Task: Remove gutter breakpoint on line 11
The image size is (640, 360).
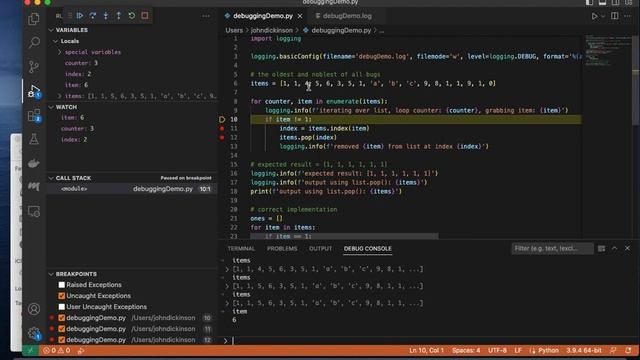Action: 222,128
